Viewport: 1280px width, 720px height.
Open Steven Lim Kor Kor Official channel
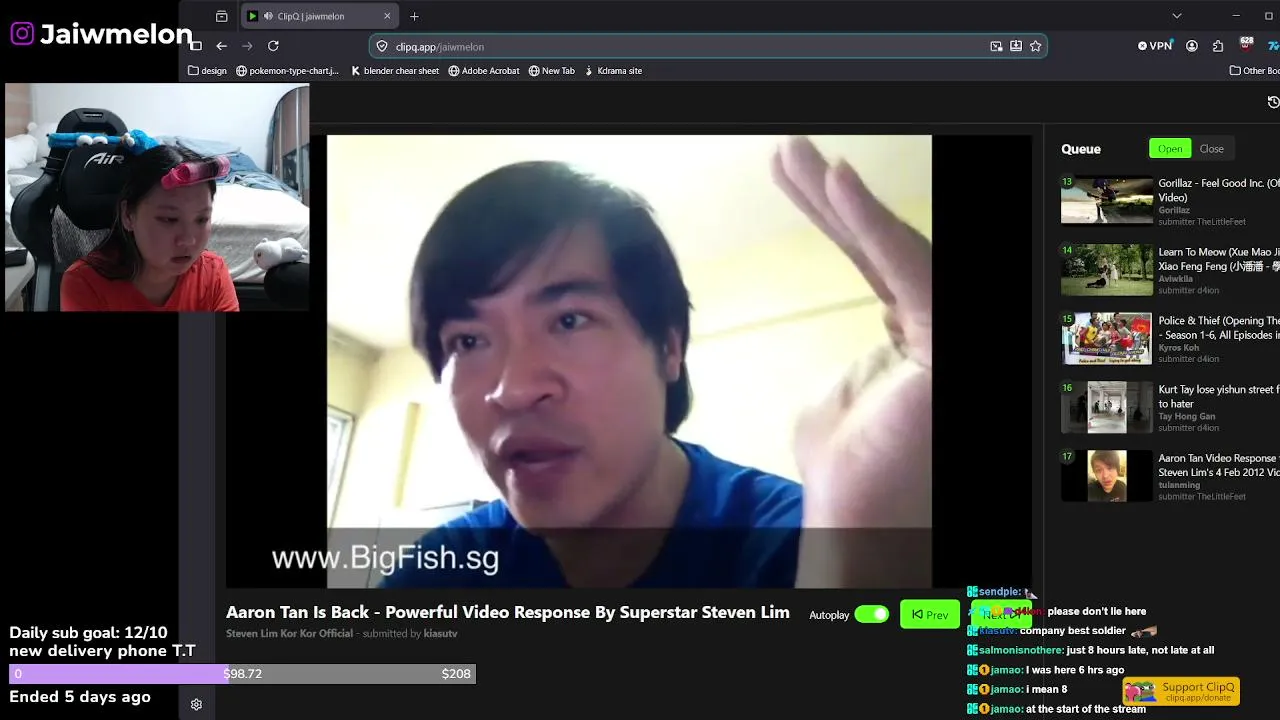coord(289,634)
